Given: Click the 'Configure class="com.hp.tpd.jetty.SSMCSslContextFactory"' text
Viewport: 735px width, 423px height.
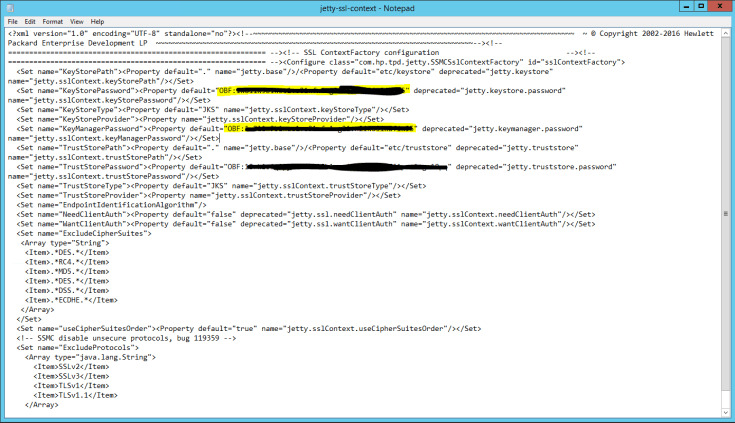Looking at the screenshot, I should [405, 62].
